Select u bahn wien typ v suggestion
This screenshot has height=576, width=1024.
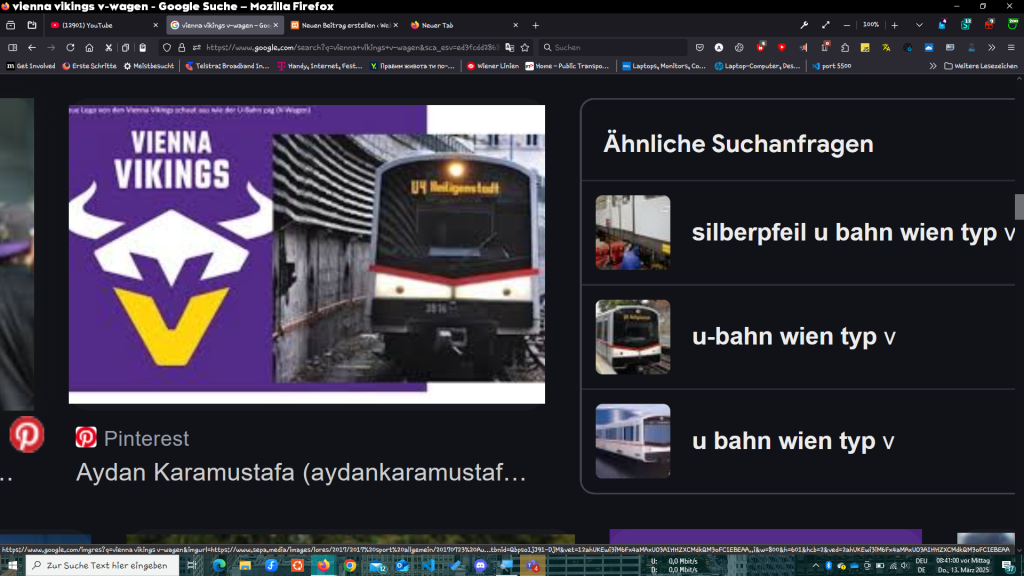(793, 441)
